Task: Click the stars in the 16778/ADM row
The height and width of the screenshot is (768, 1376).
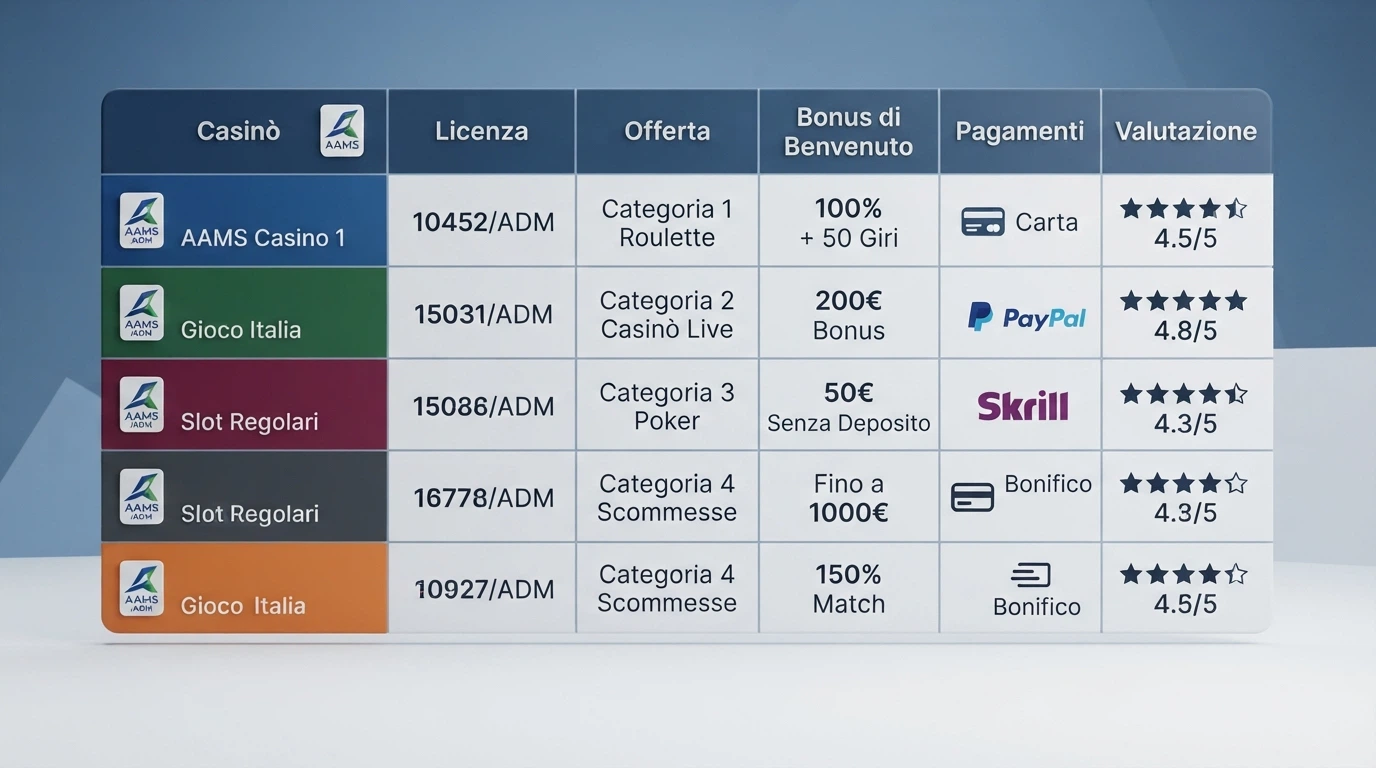Action: [1184, 484]
